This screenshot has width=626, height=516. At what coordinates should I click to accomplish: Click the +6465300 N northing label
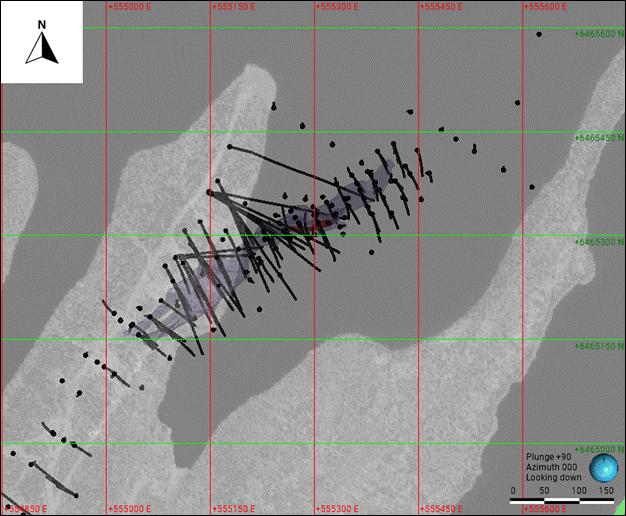click(599, 242)
